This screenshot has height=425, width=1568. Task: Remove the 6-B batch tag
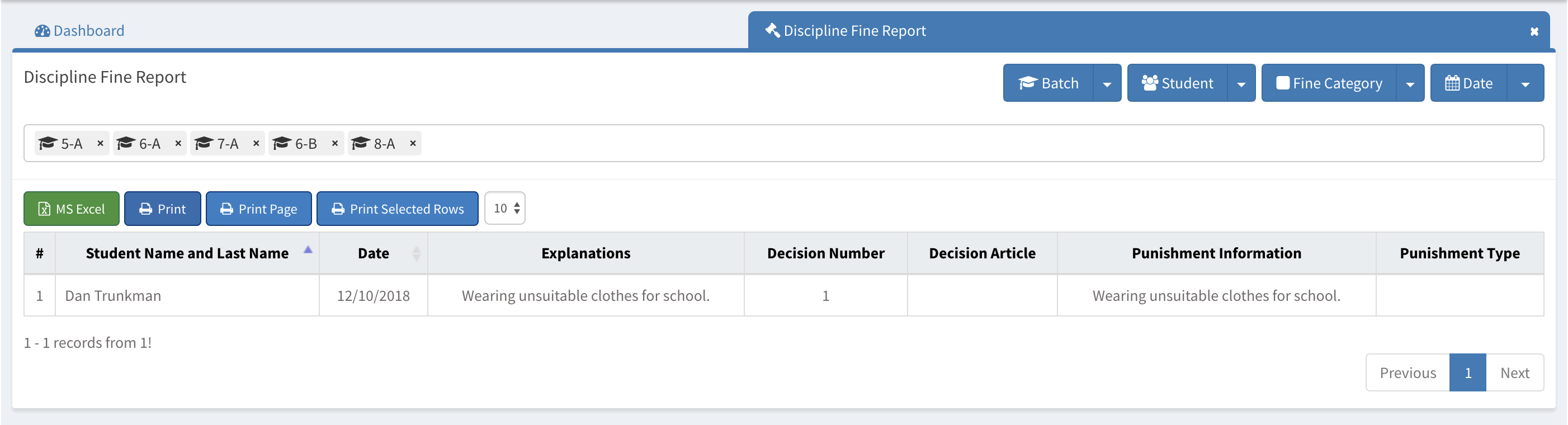(335, 143)
